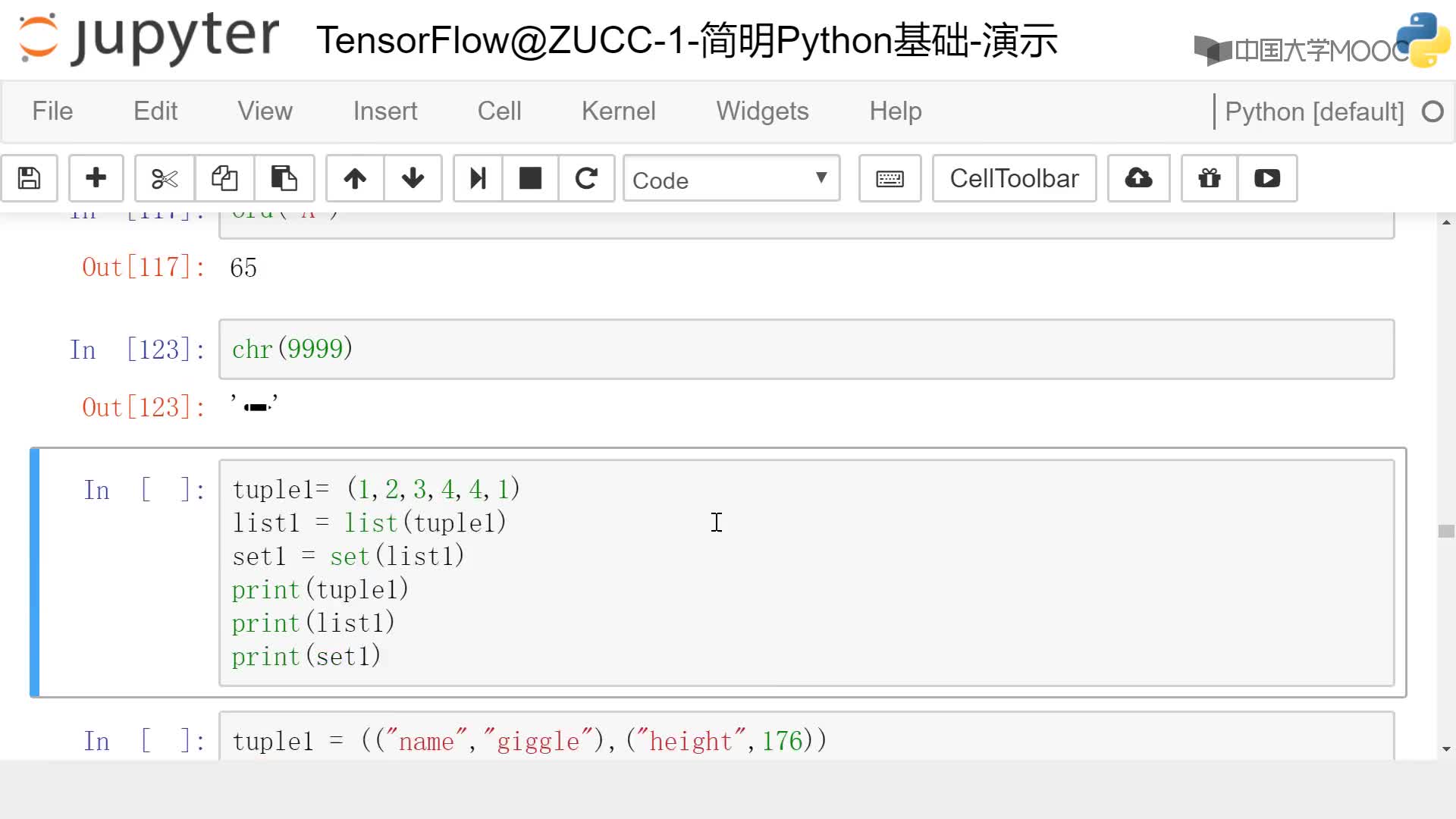Image resolution: width=1456 pixels, height=819 pixels.
Task: Move selected cell up arrow
Action: (355, 178)
